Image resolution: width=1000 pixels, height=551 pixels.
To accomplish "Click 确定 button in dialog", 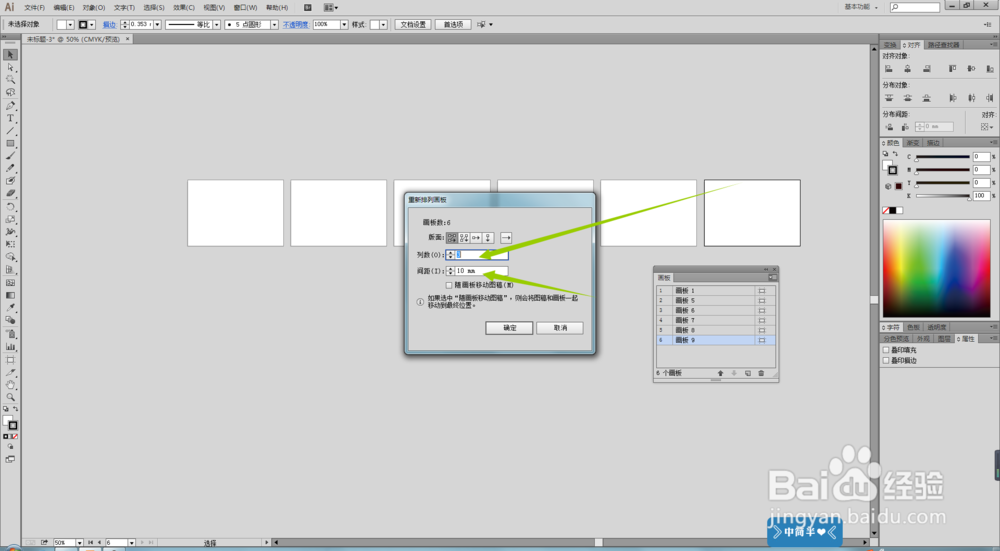I will (x=509, y=328).
